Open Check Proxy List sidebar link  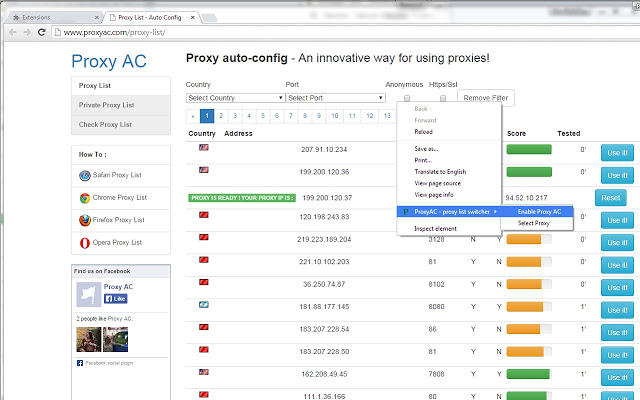click(121, 125)
